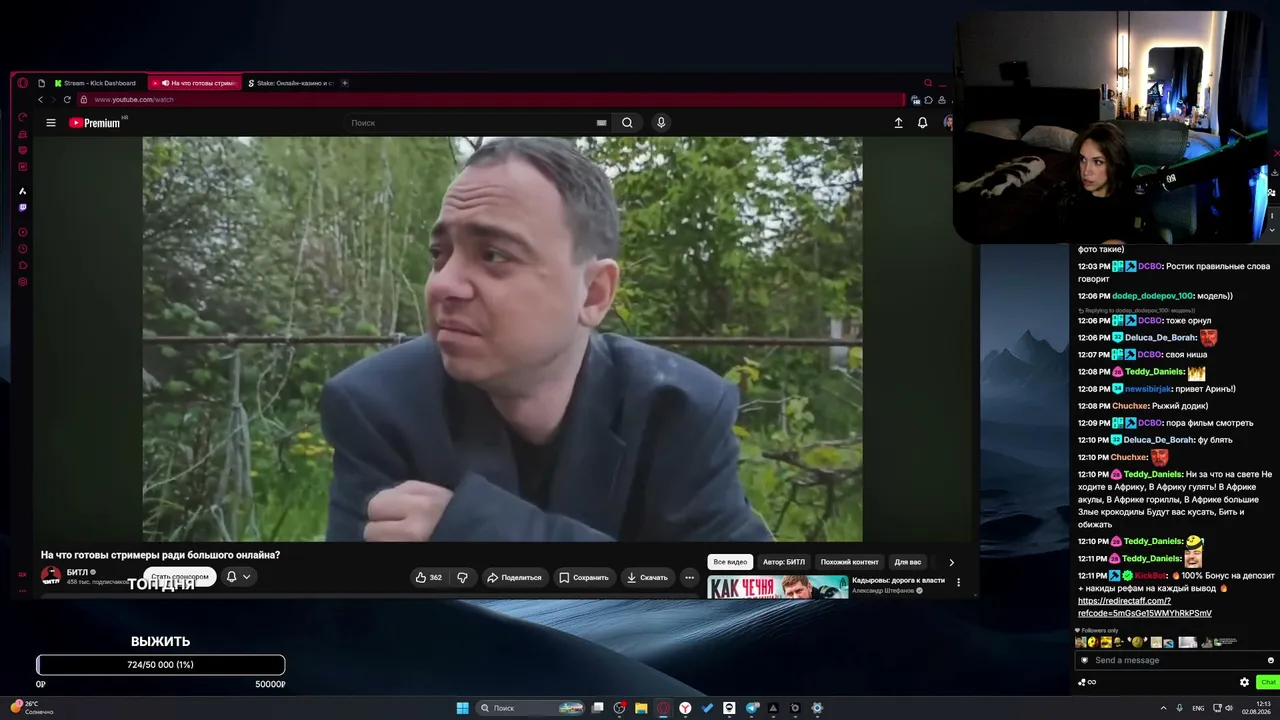This screenshot has width=1280, height=720.
Task: Open the Twitch panel in Opera sidebar
Action: coord(23,208)
